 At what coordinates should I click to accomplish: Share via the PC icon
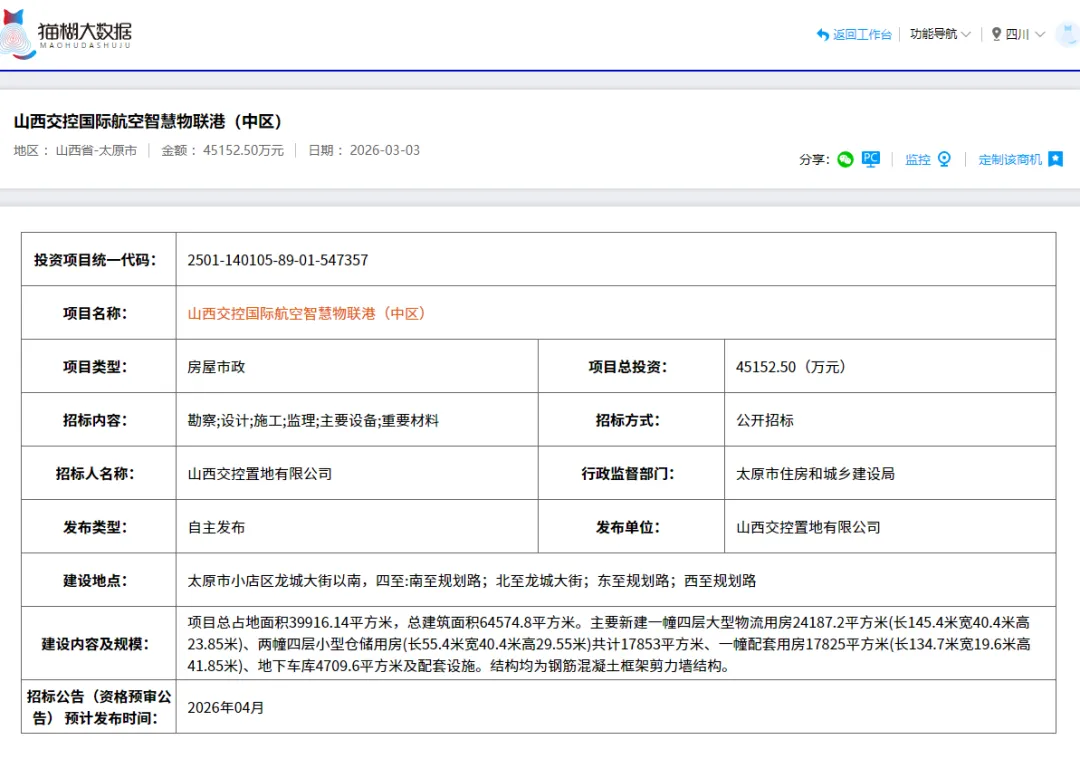pos(871,160)
